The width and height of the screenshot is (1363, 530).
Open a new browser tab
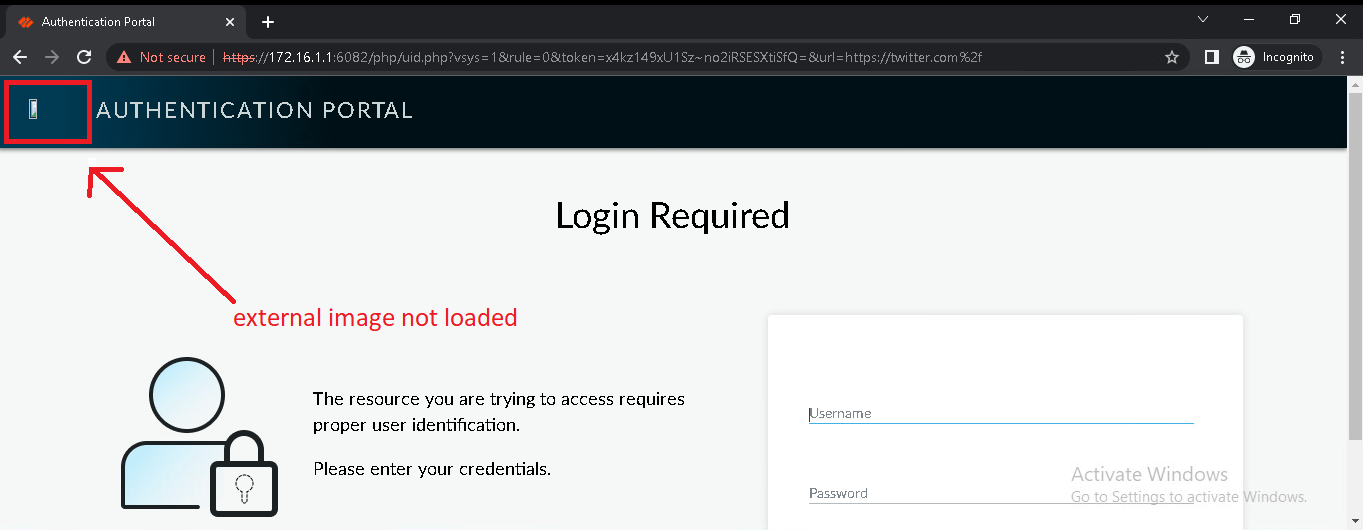(268, 21)
